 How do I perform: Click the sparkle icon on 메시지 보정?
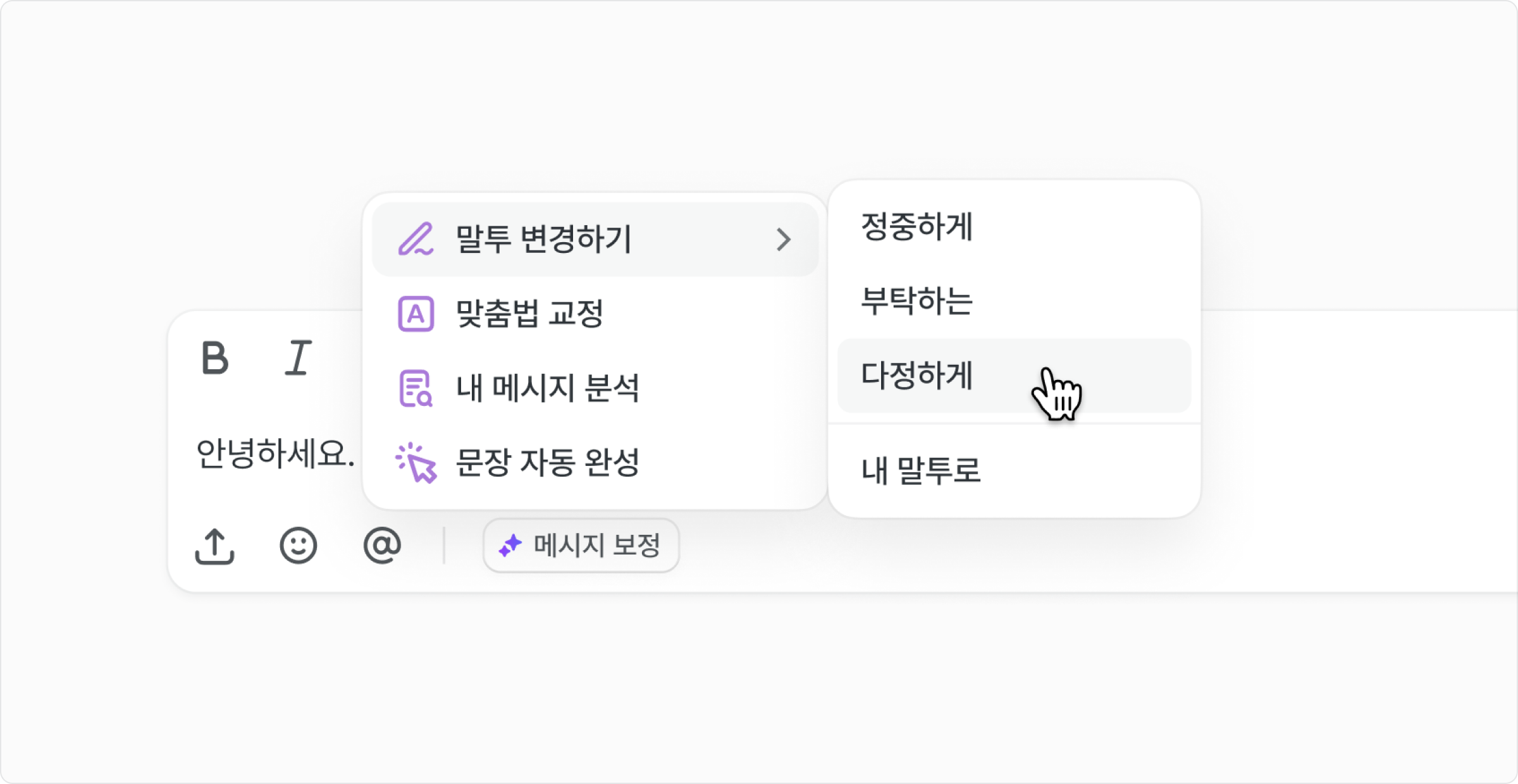512,544
